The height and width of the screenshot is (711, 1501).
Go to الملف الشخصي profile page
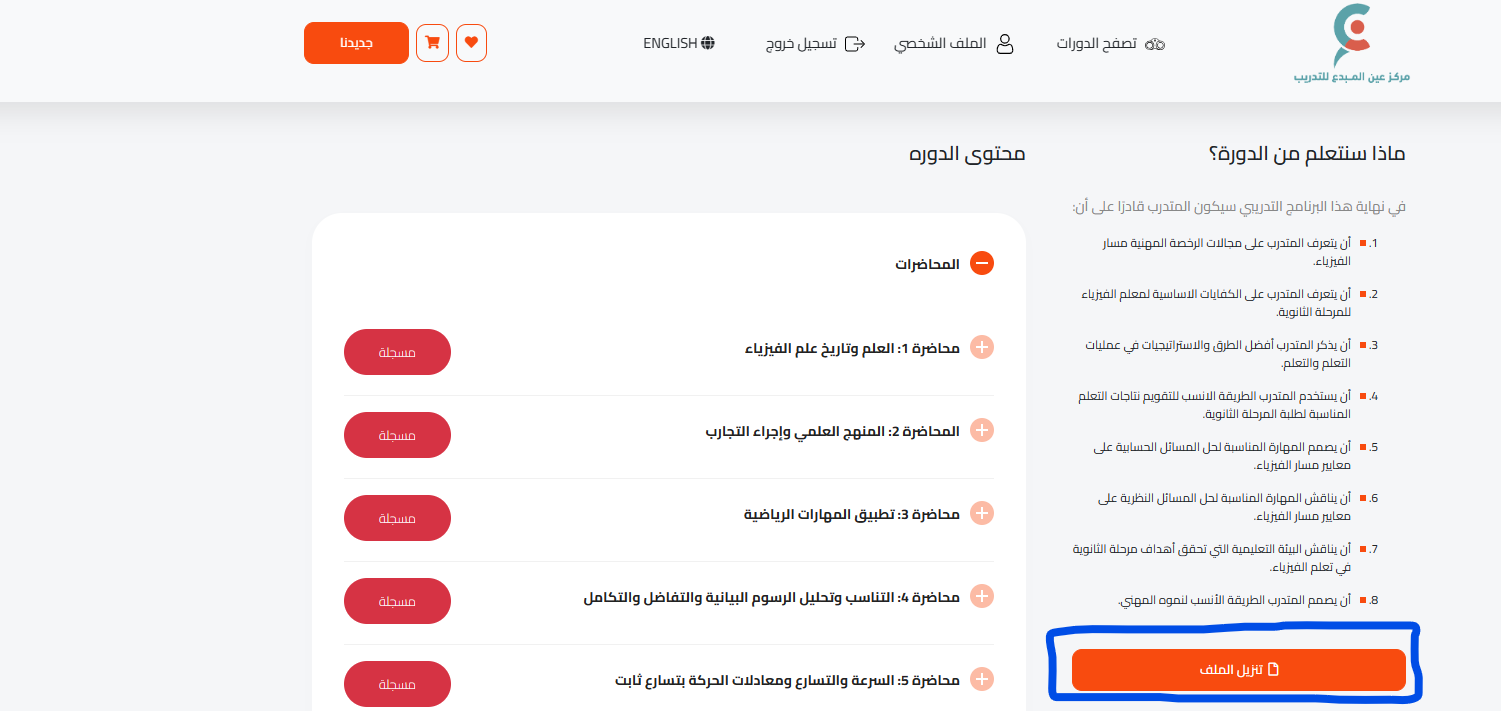click(940, 44)
